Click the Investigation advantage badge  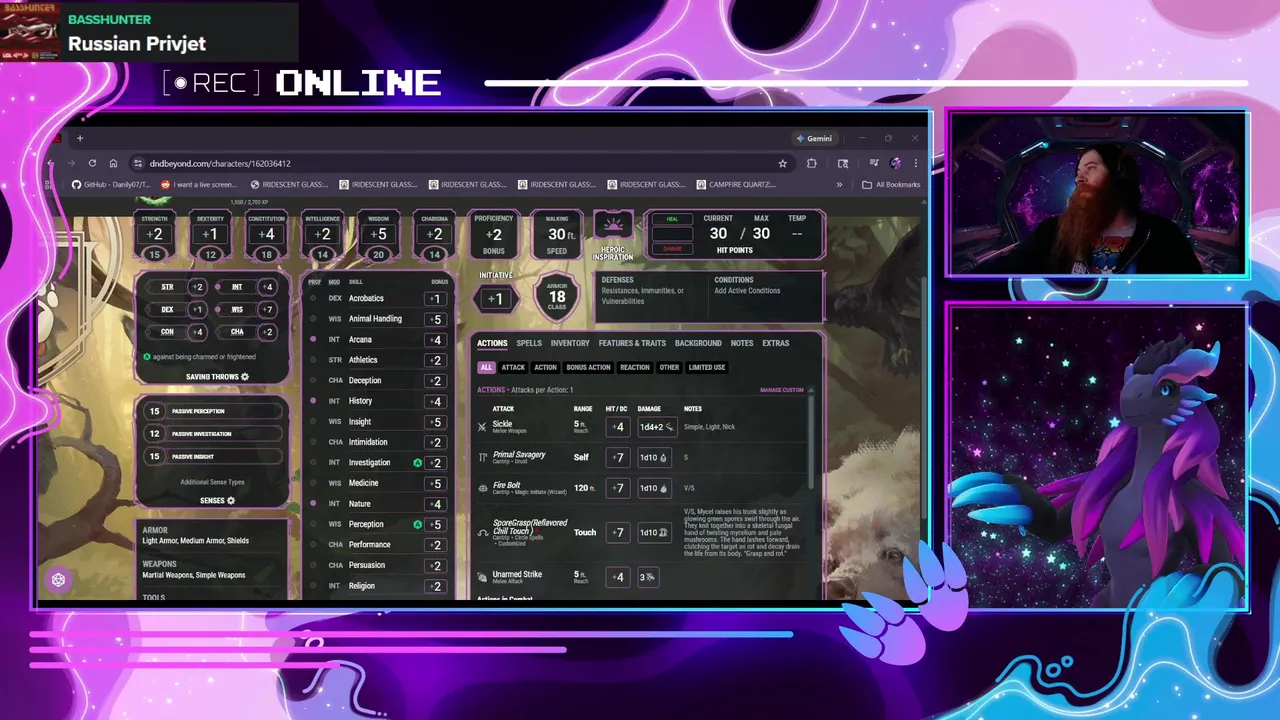coord(417,463)
